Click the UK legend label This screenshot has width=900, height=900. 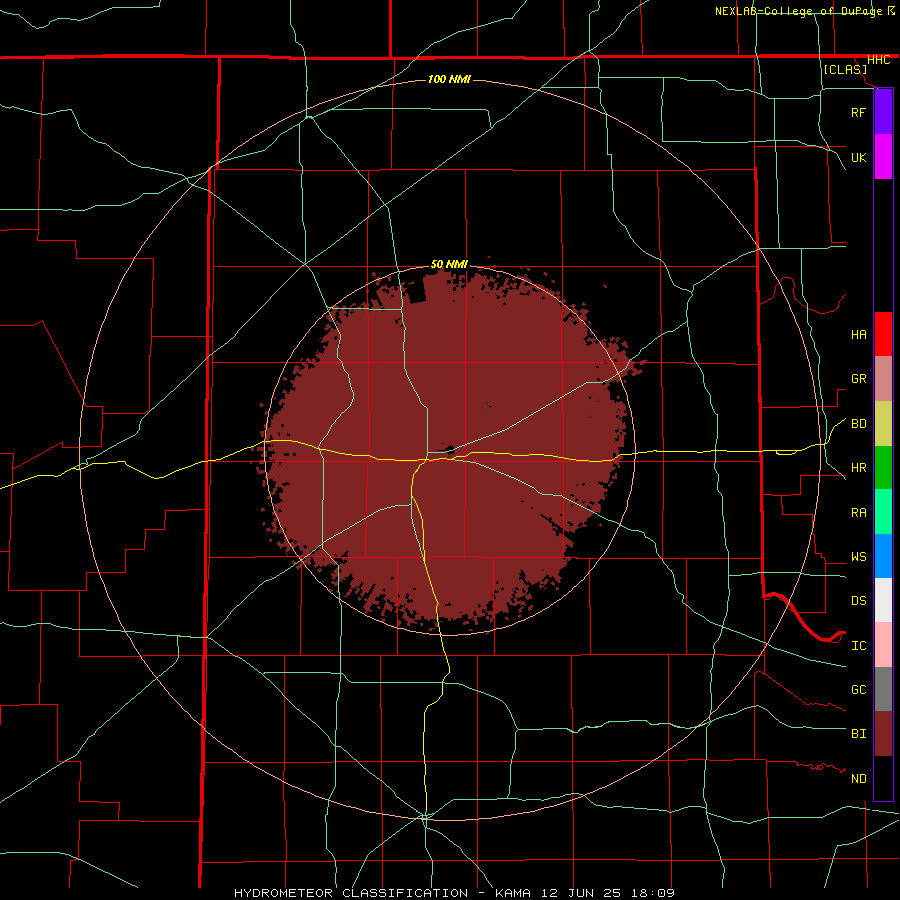coord(858,158)
